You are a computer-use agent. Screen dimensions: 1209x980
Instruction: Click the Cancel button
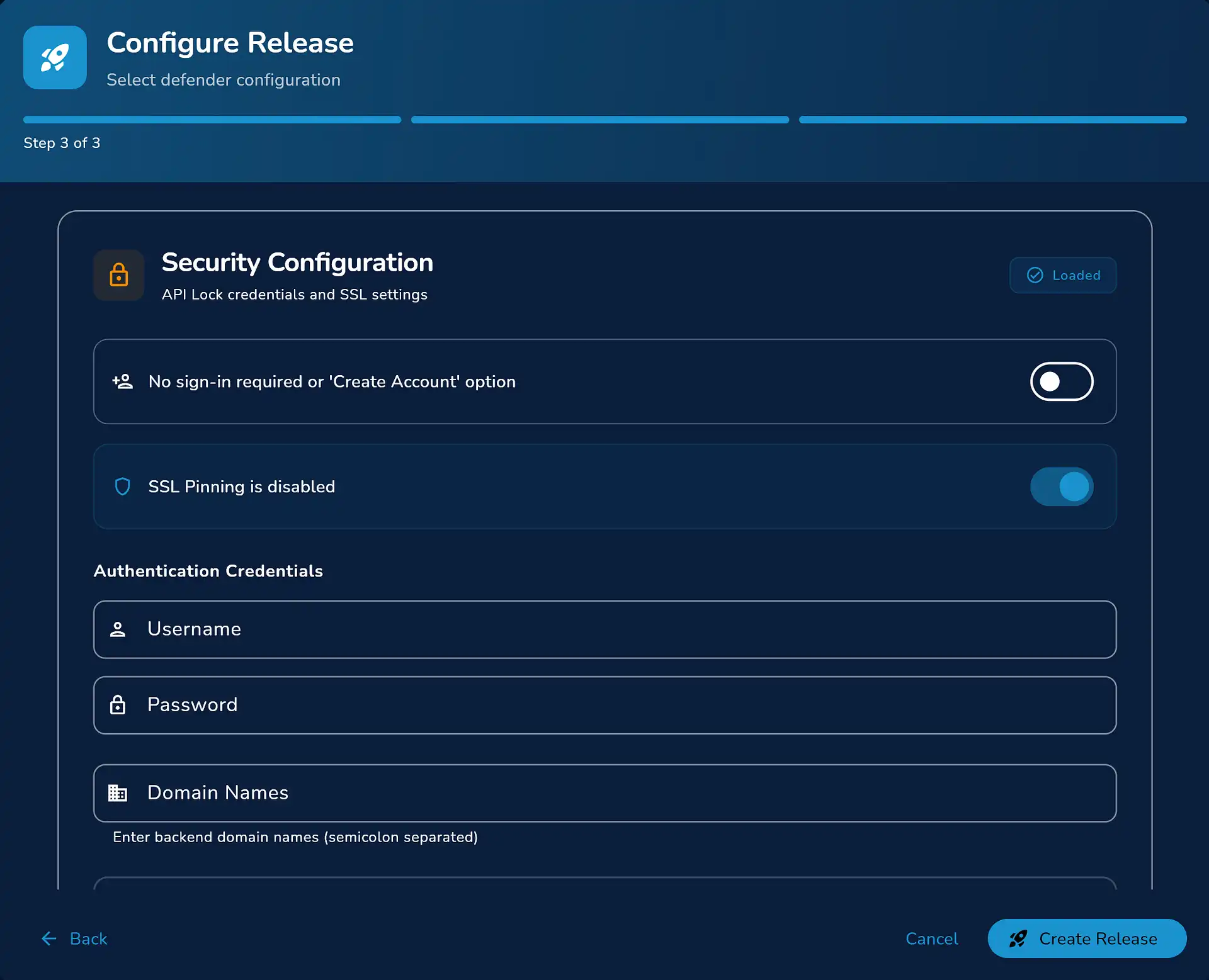(932, 938)
